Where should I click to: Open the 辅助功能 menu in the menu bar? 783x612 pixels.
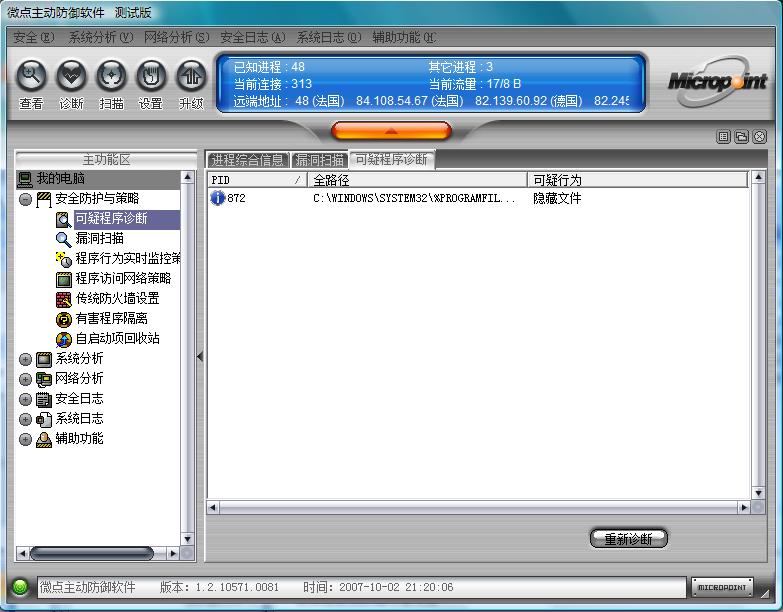(x=404, y=37)
